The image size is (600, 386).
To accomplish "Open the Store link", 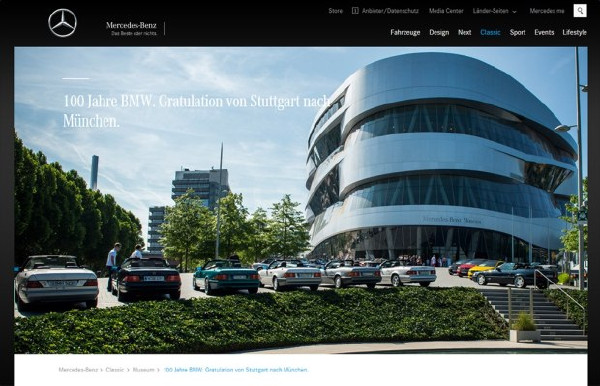I will click(336, 11).
